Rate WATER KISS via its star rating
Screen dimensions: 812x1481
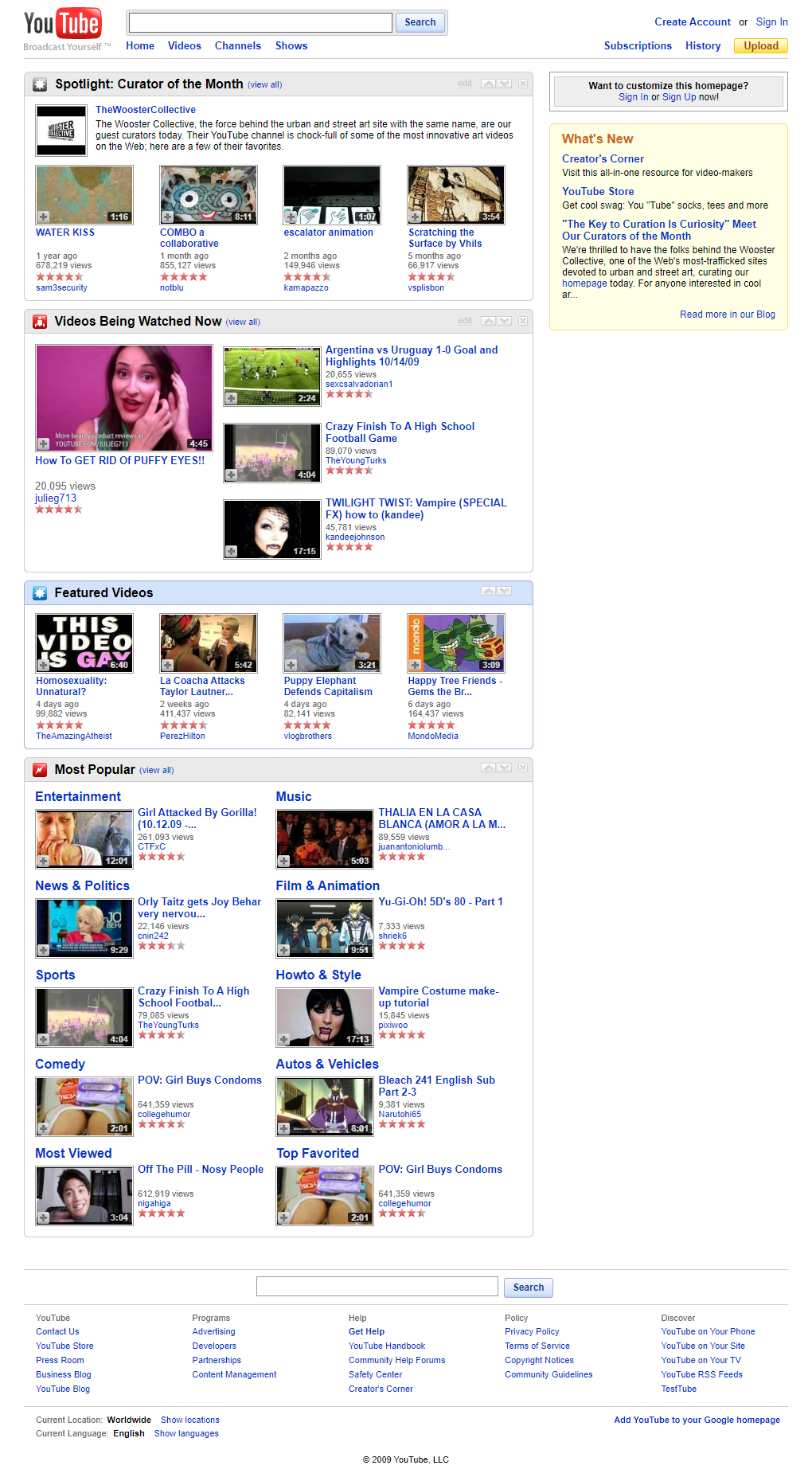[60, 277]
